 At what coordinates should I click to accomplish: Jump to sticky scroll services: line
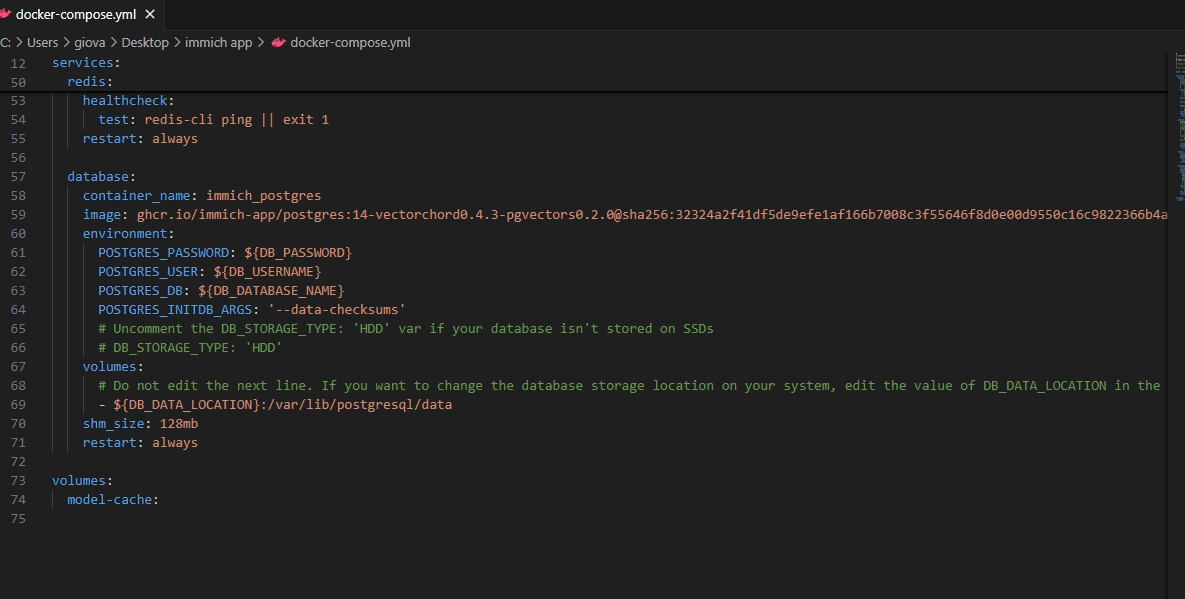point(84,63)
